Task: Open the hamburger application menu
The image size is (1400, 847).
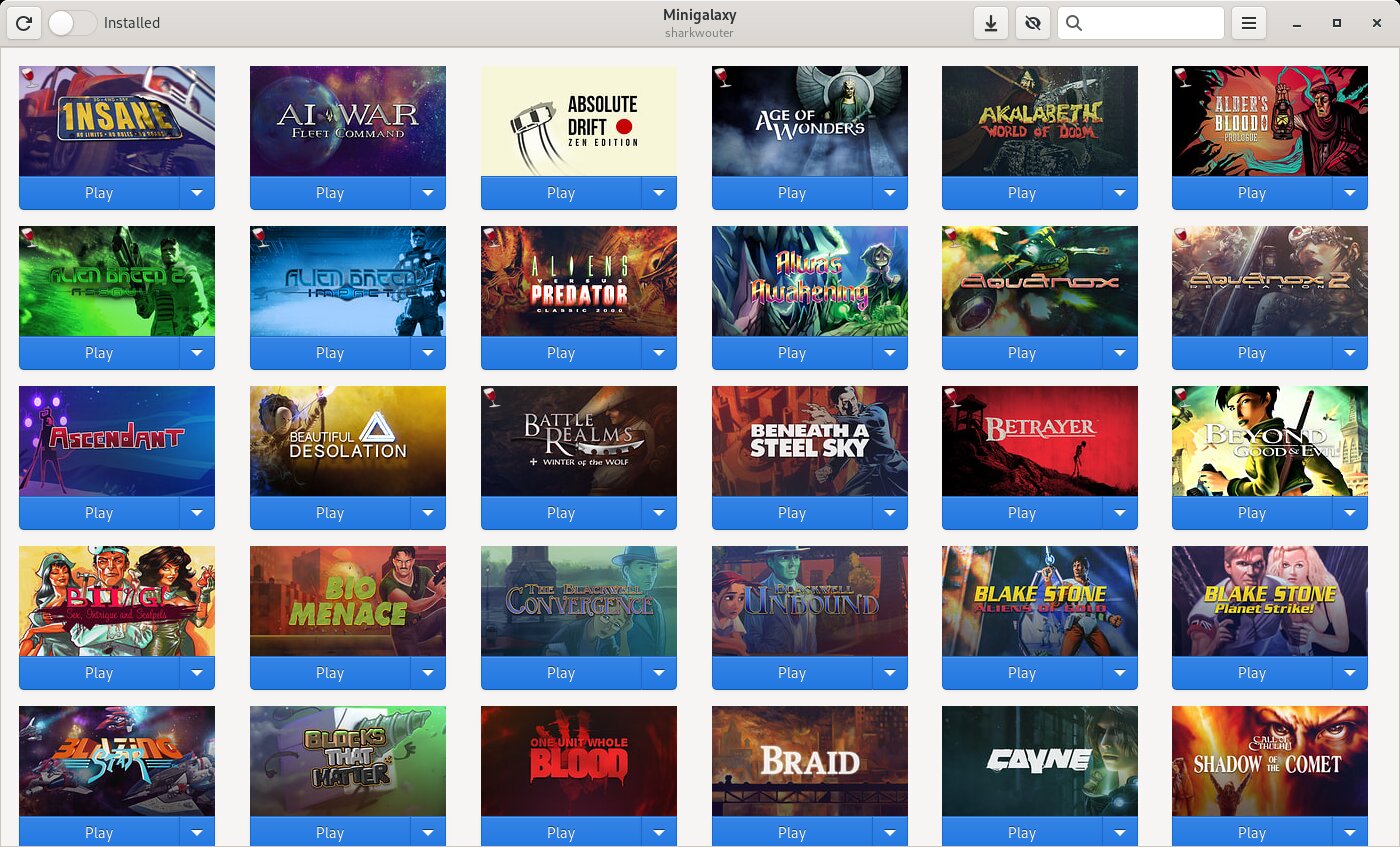Action: (x=1249, y=23)
